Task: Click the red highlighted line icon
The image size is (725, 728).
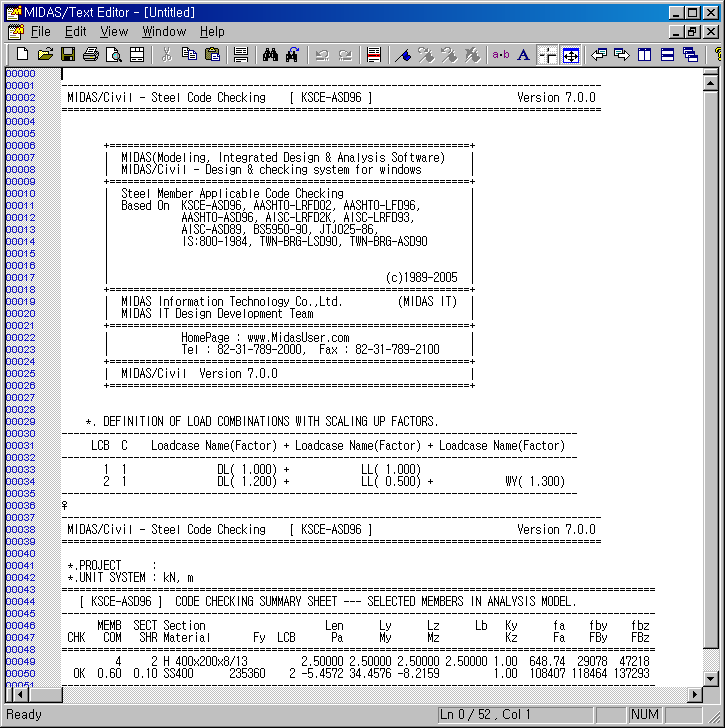Action: point(374,55)
